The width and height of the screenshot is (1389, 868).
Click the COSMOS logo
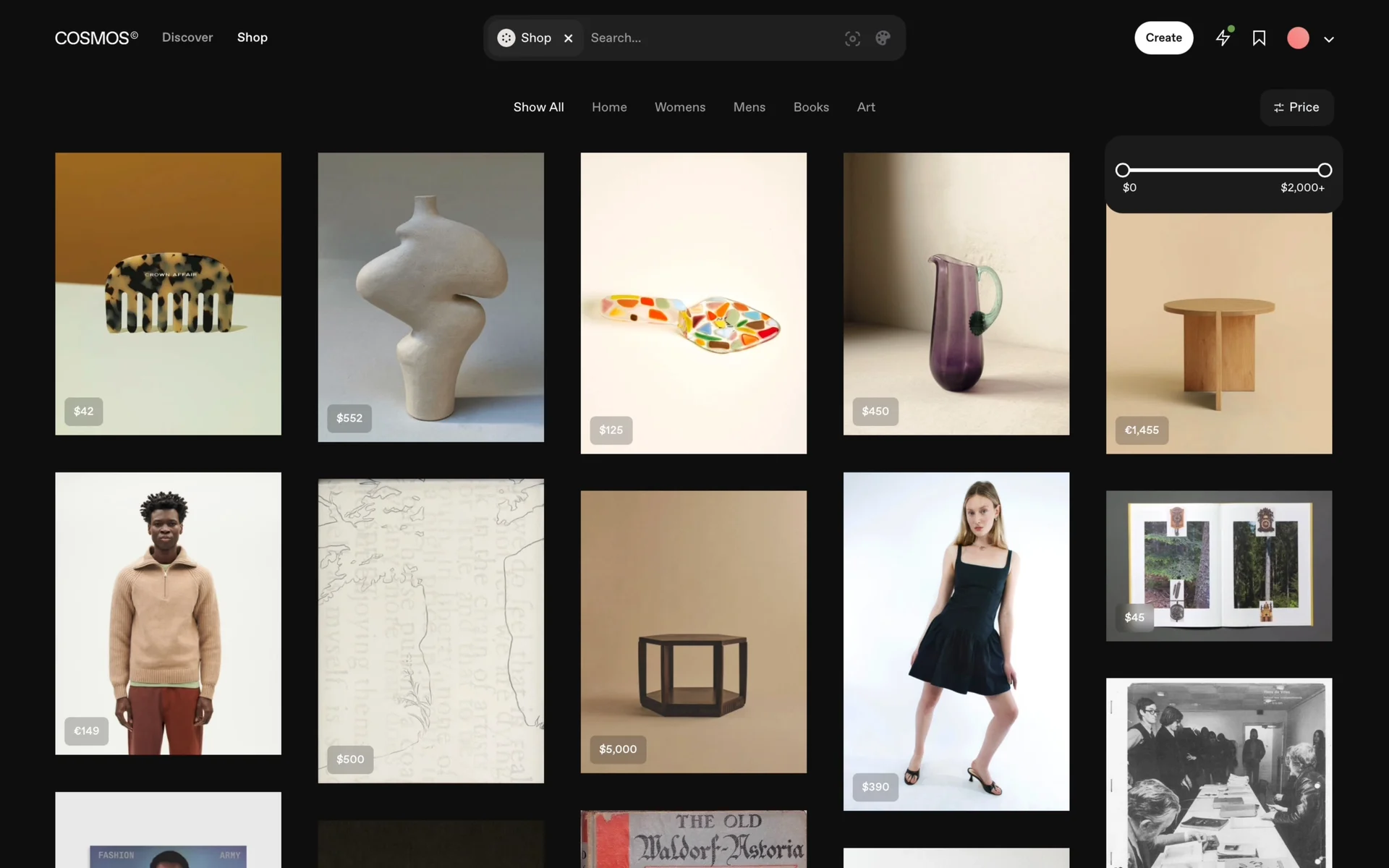[x=95, y=38]
